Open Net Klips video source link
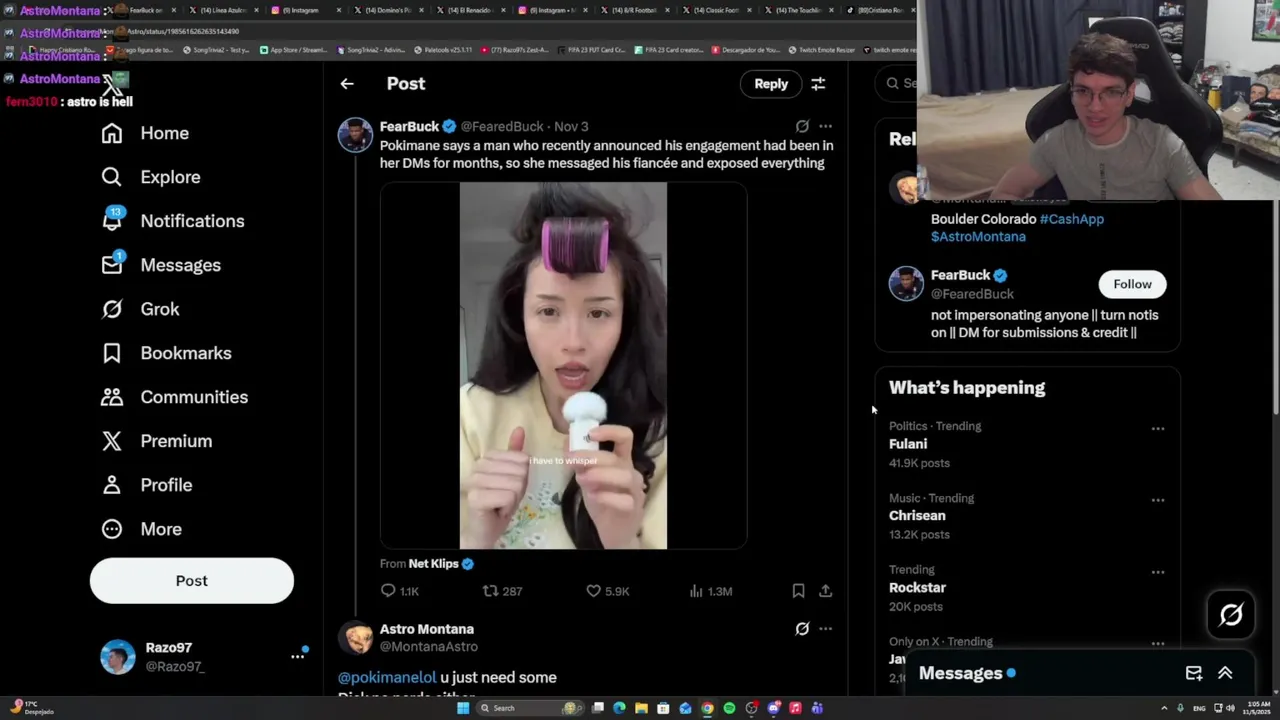The image size is (1280, 720). (433, 564)
